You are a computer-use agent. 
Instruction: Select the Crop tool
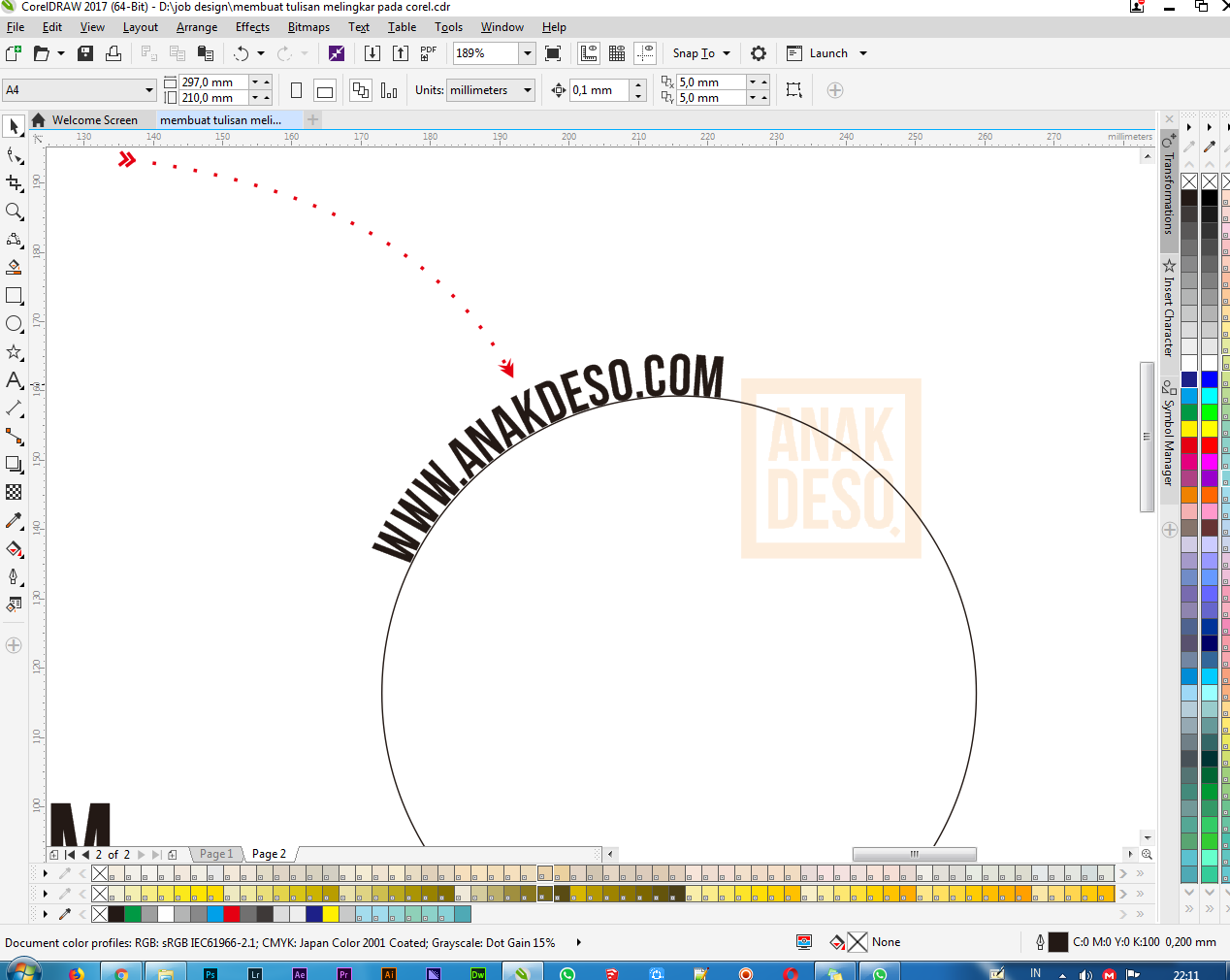(x=14, y=183)
